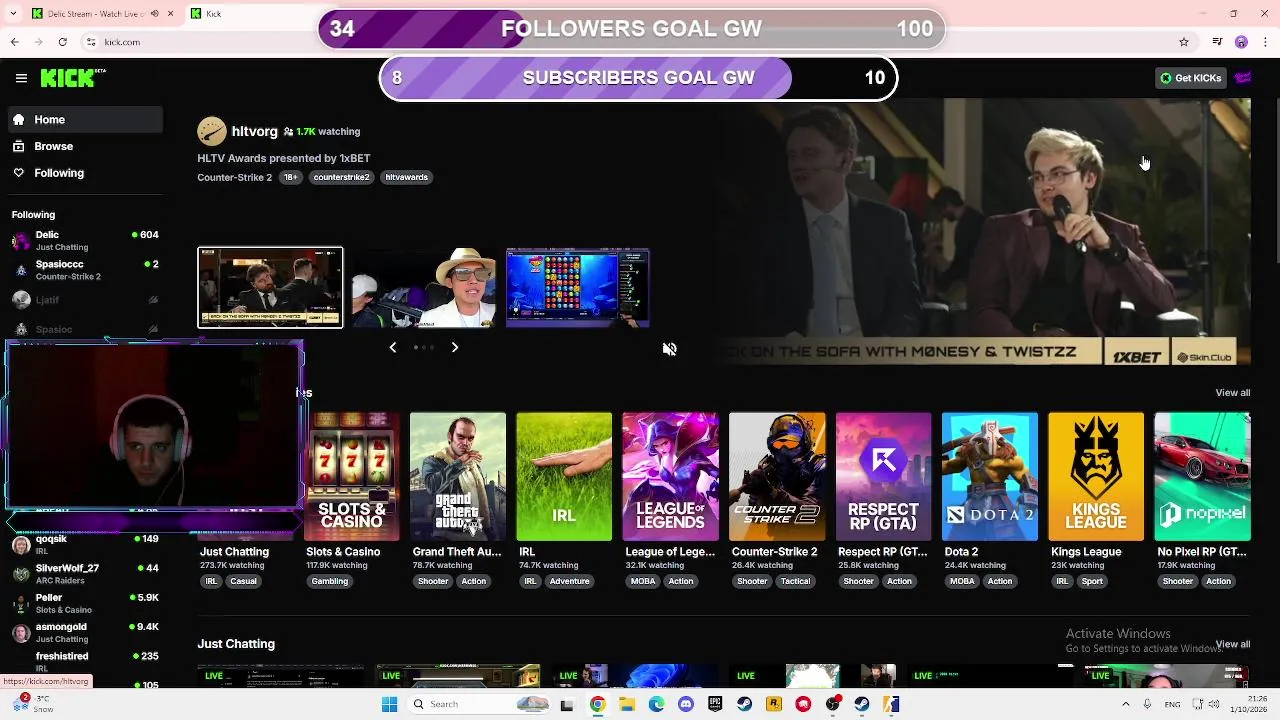Open SilverWolf_27 channel in sidebar
Screen dimensions: 1280x720
point(85,573)
